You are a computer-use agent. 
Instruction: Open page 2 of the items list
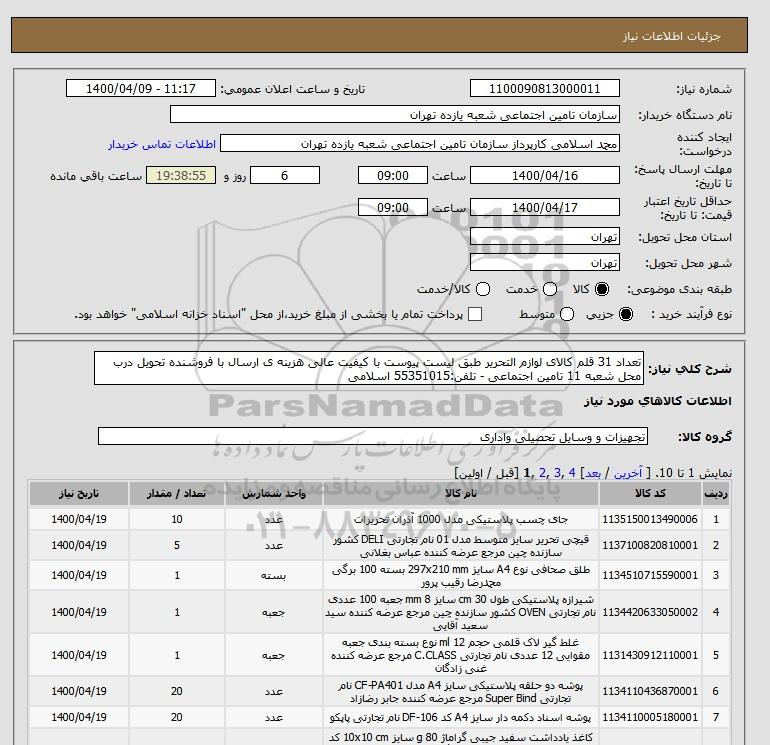(542, 473)
